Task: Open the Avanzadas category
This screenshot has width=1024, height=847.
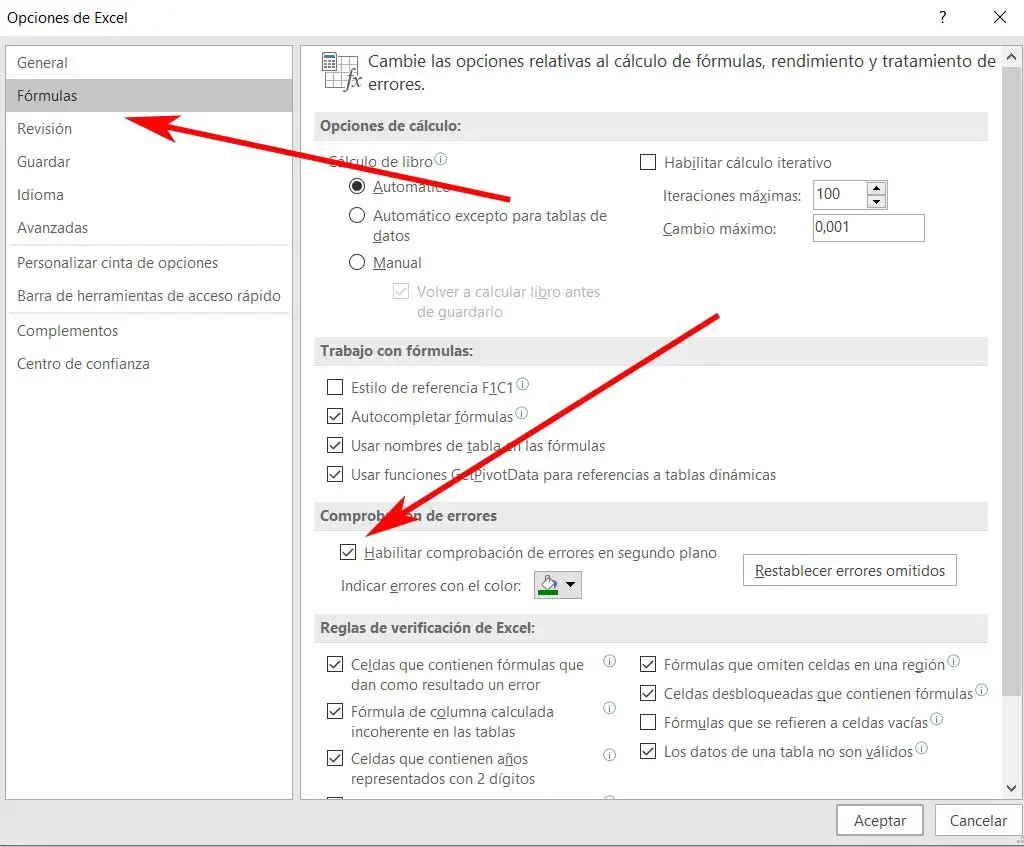Action: click(x=149, y=227)
